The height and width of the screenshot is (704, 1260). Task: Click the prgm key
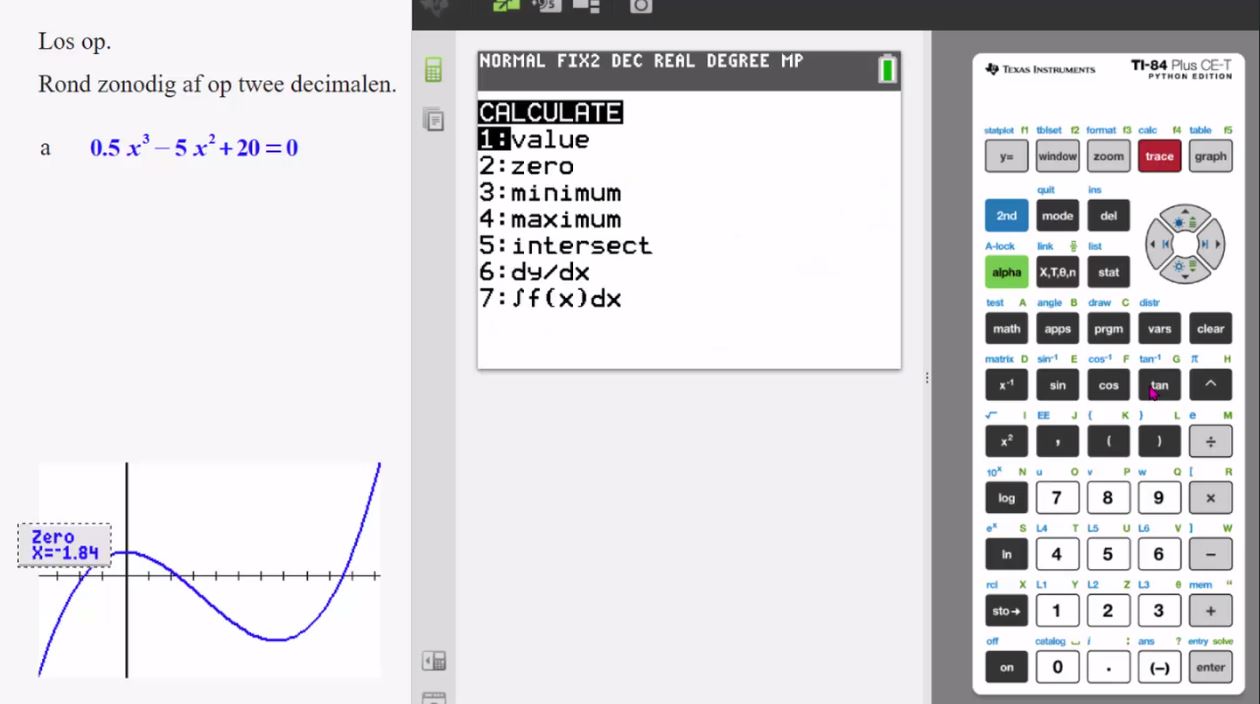pyautogui.click(x=1108, y=328)
